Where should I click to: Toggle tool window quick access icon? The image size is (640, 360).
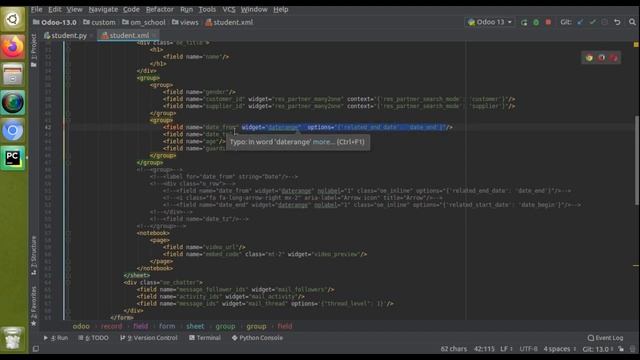tap(36, 349)
